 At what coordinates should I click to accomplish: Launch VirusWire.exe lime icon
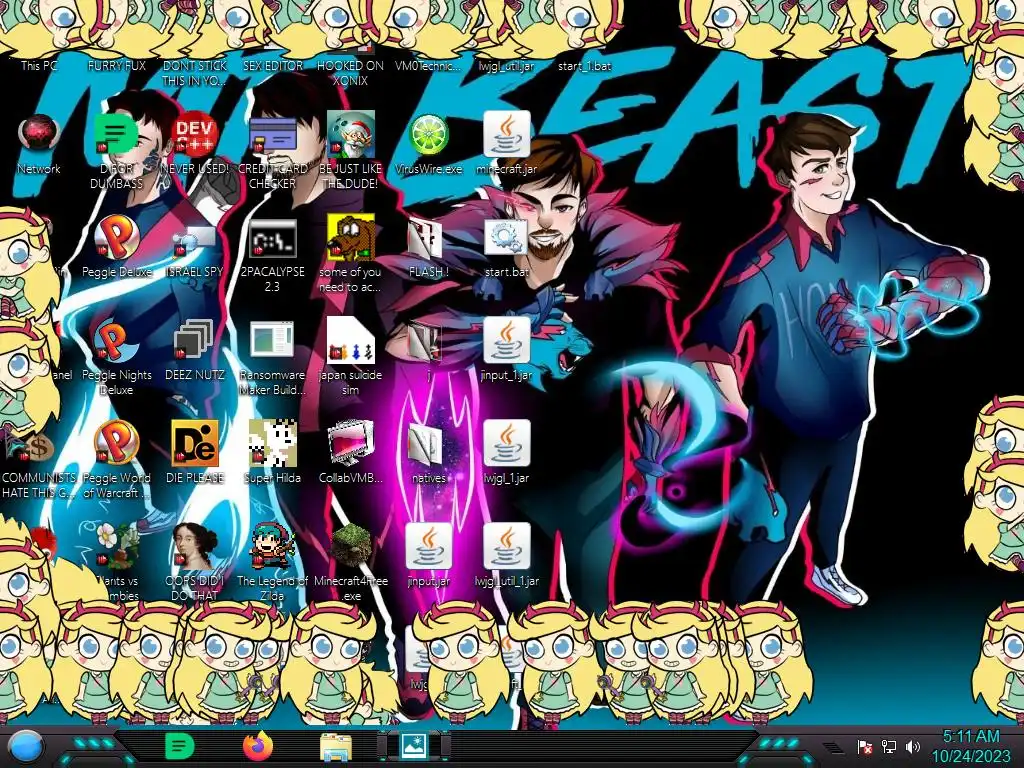(x=428, y=135)
